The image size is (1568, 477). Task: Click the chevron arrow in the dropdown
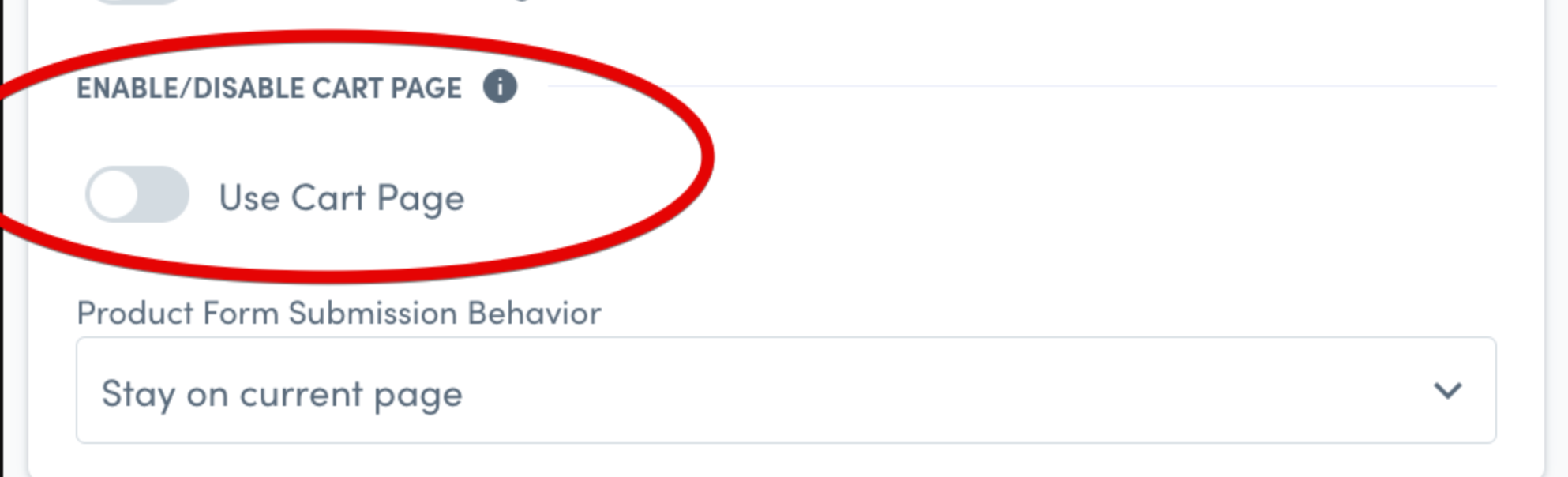(1447, 390)
